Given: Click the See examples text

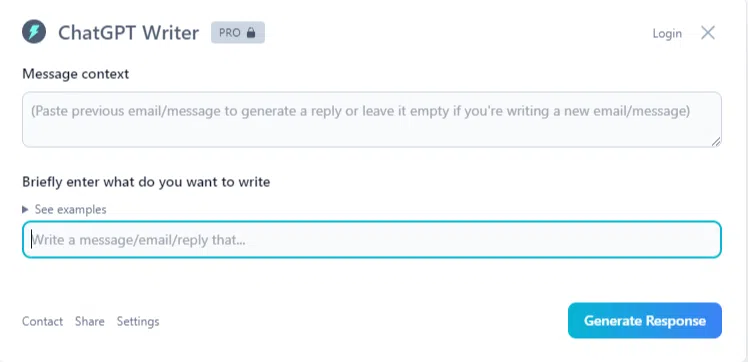Looking at the screenshot, I should click(71, 209).
